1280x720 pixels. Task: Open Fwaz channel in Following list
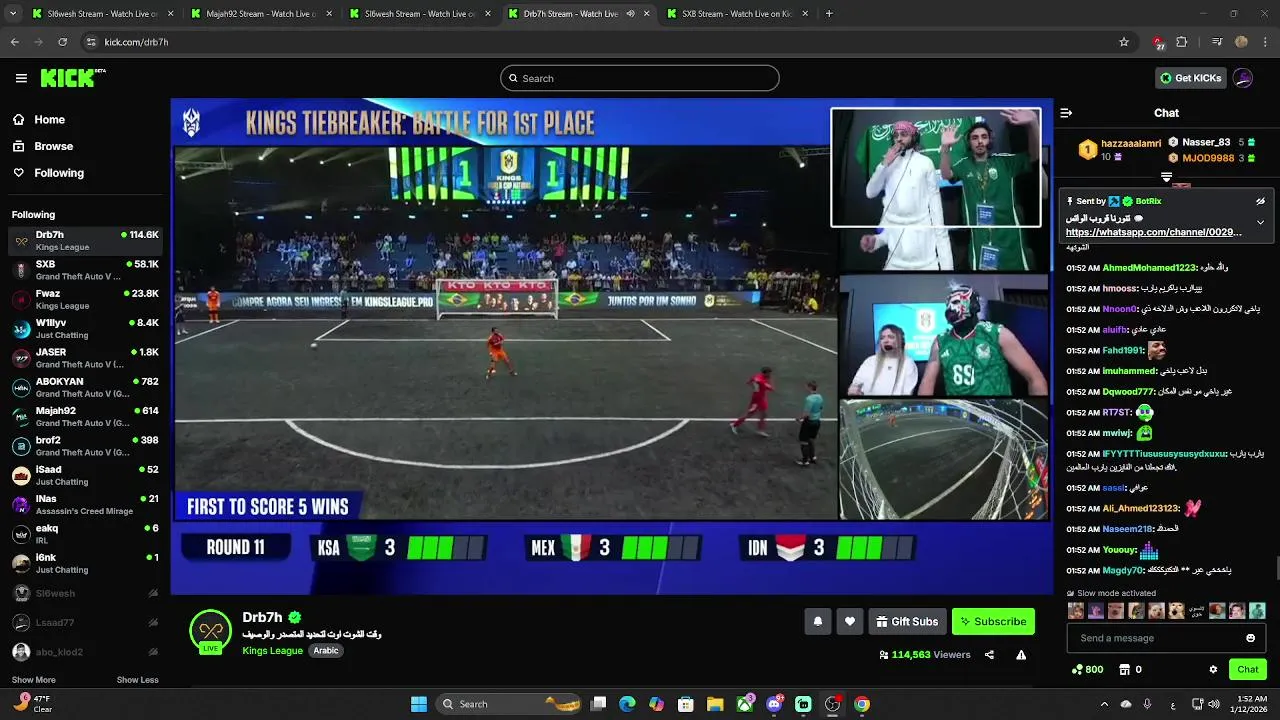(85, 299)
